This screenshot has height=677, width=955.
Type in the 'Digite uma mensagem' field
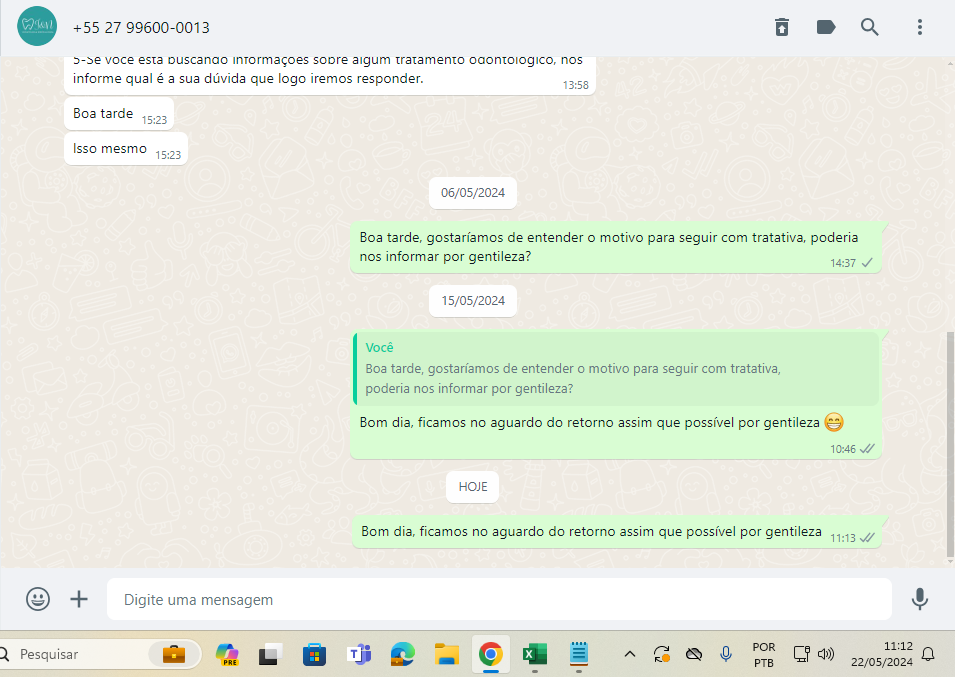(500, 600)
